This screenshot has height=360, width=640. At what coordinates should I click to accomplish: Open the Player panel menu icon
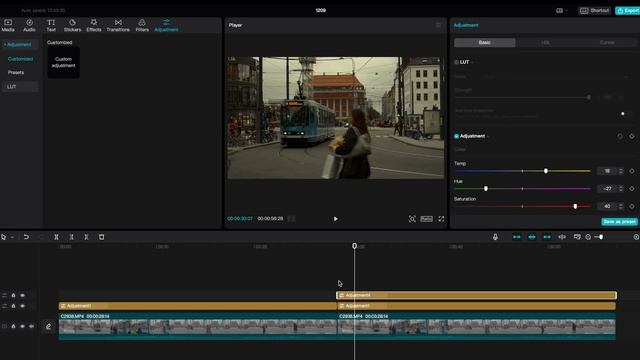pos(438,25)
